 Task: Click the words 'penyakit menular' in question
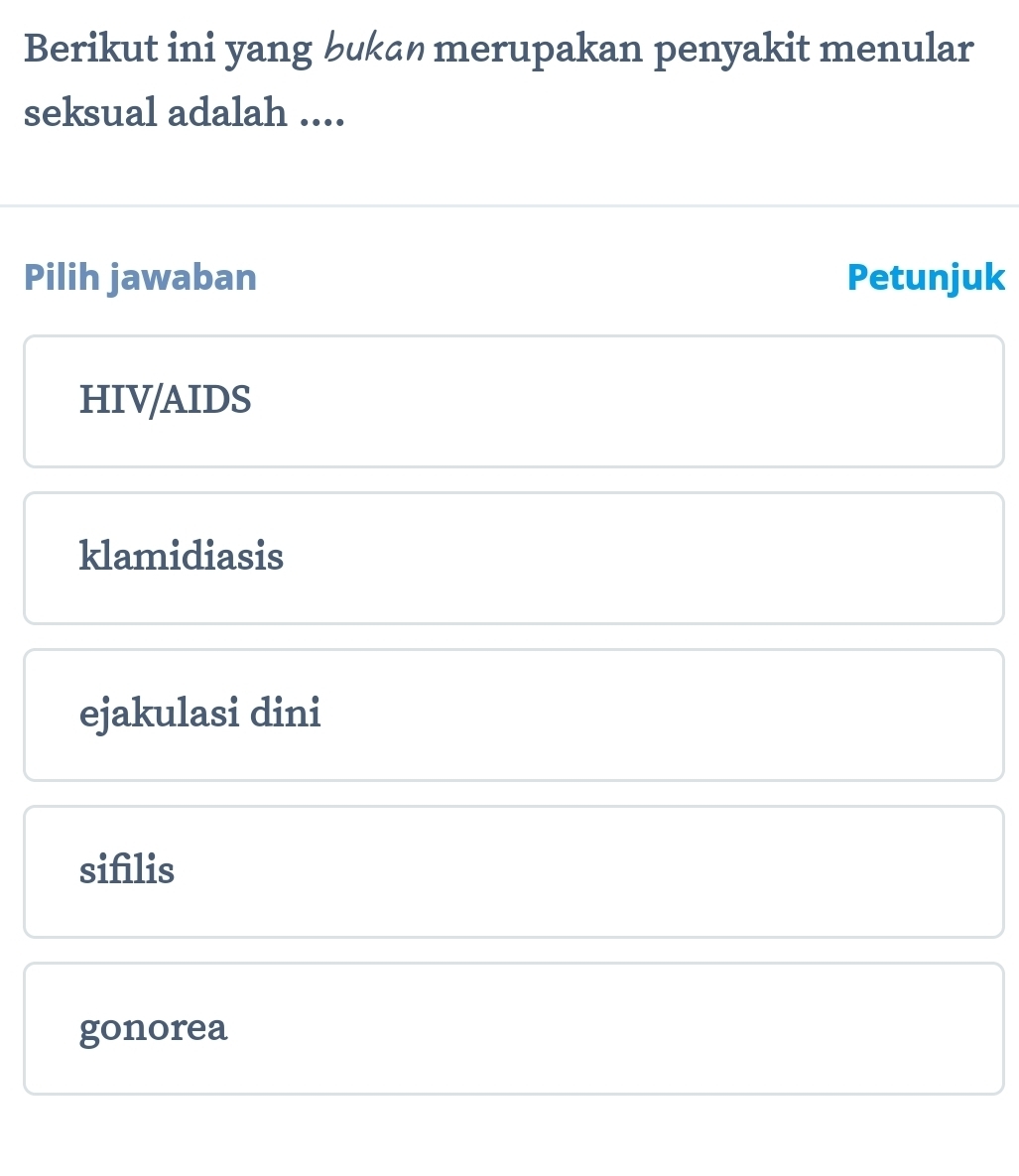pos(813,49)
